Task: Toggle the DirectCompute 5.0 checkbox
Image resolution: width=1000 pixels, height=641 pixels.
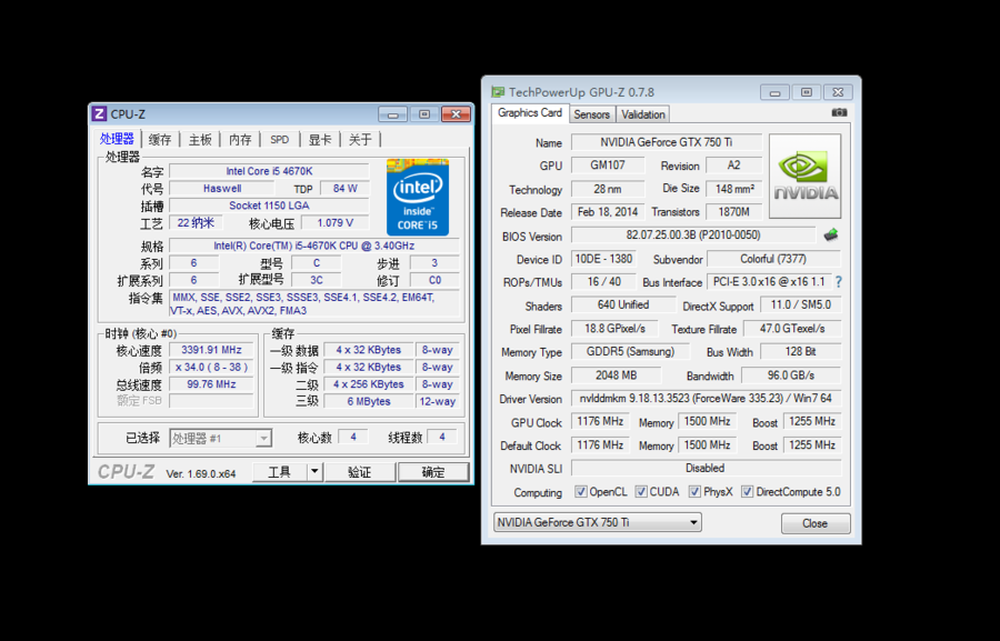Action: pos(747,492)
